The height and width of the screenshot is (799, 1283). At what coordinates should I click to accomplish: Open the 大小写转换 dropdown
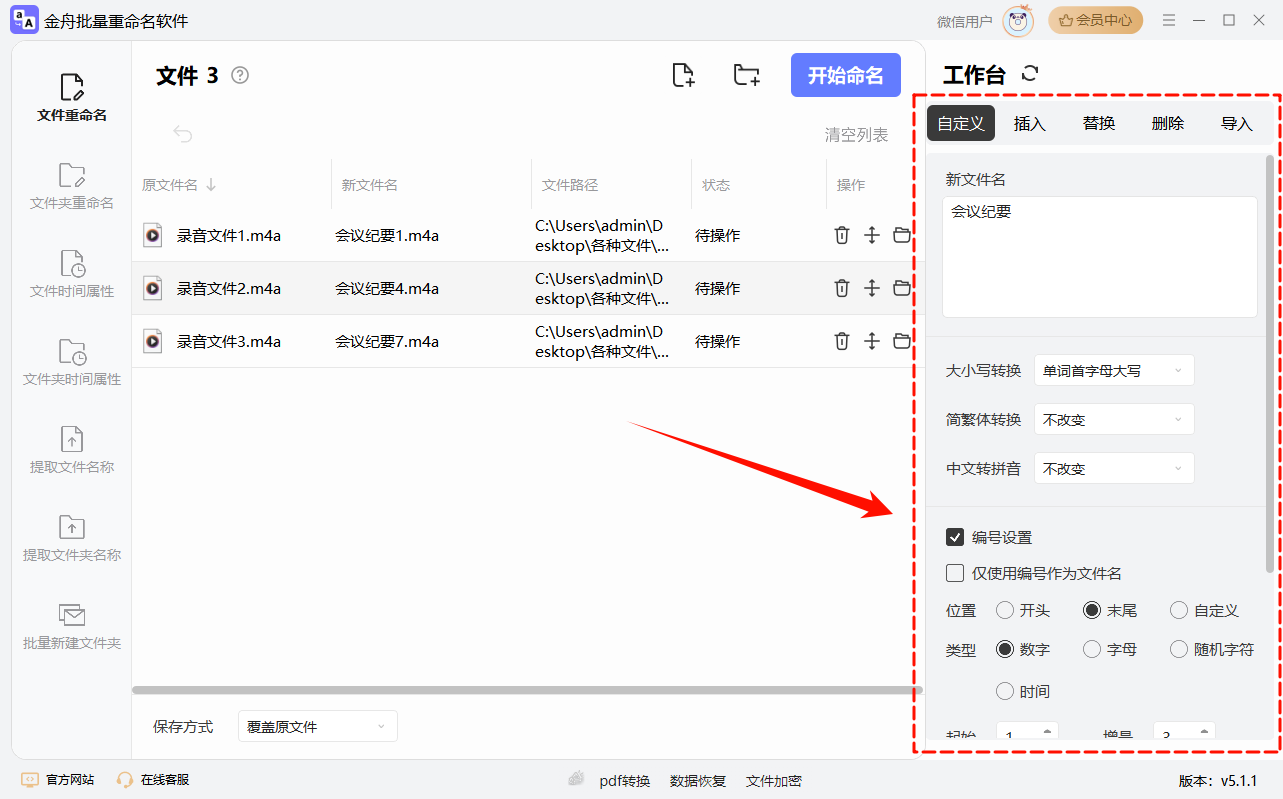pos(1113,370)
